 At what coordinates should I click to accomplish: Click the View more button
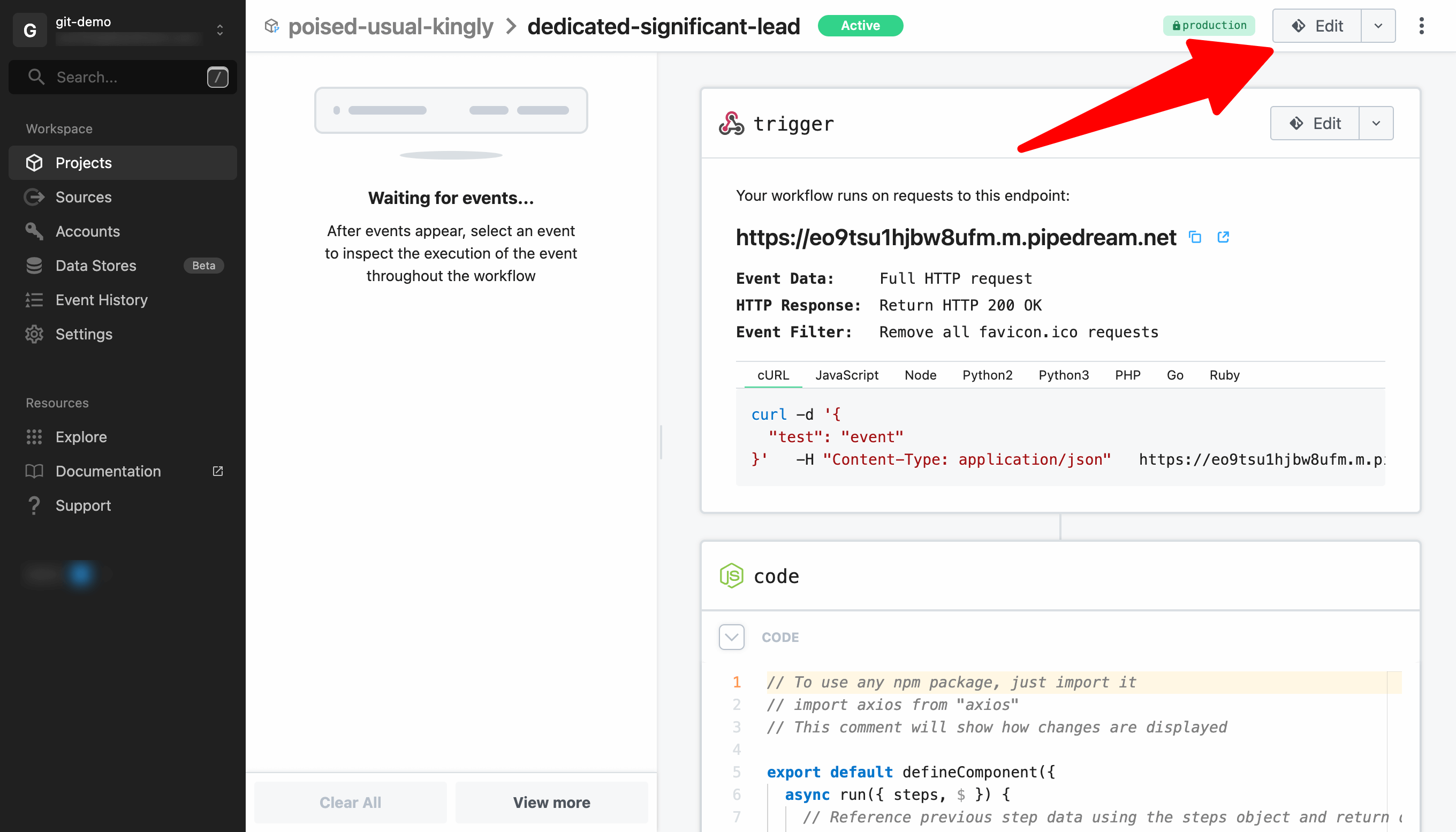coord(551,801)
